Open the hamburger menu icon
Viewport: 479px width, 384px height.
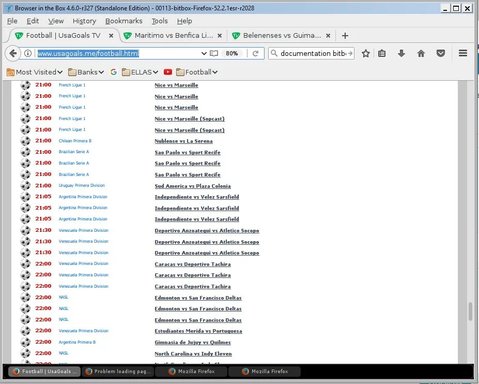[x=463, y=53]
